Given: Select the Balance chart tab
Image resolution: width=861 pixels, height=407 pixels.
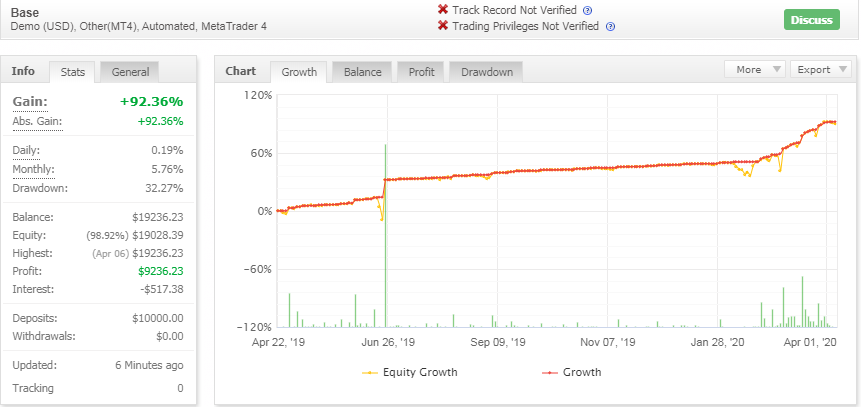Looking at the screenshot, I should pos(362,72).
